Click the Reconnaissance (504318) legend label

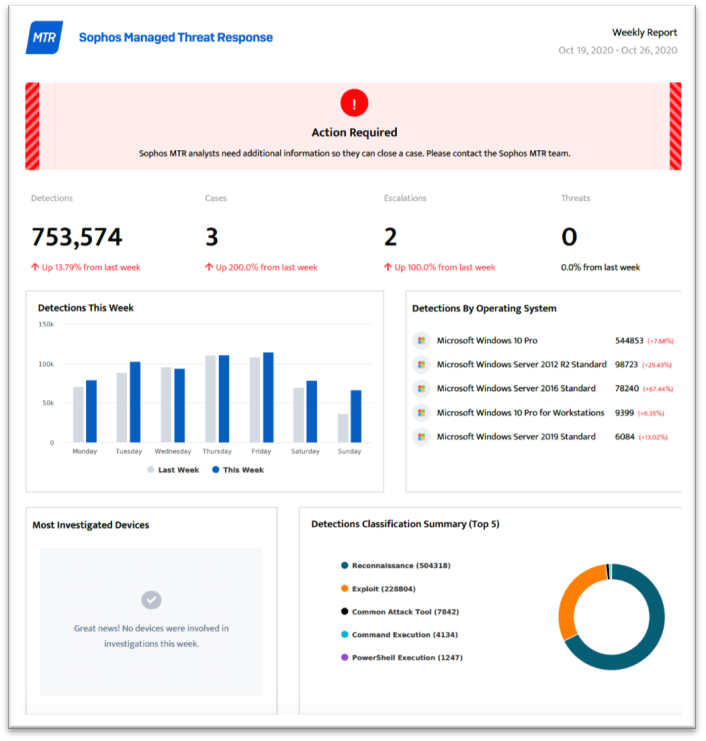pos(401,566)
